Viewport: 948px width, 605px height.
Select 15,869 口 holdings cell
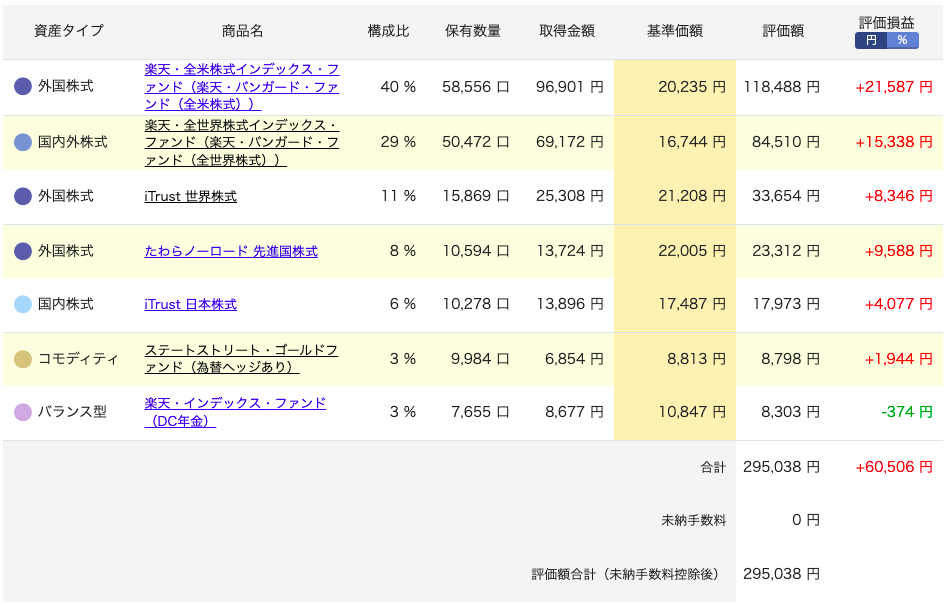[x=476, y=196]
